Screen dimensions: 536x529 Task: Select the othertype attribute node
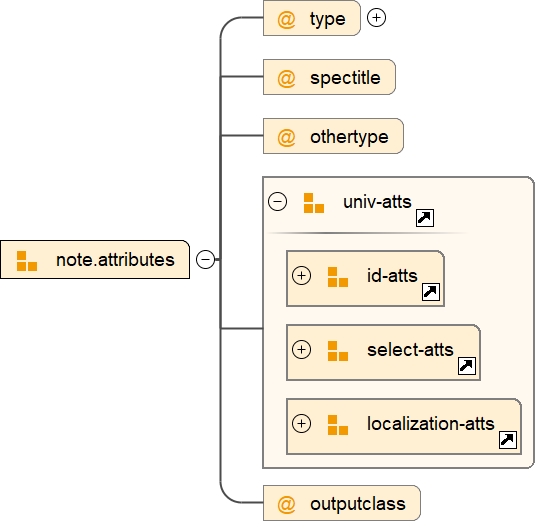coord(333,136)
